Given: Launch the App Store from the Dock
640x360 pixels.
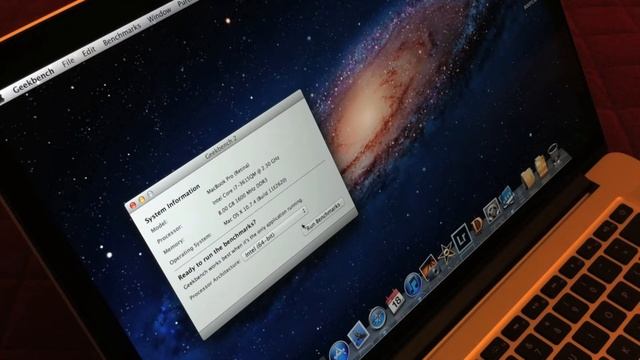Looking at the screenshot, I should pyautogui.click(x=339, y=350).
